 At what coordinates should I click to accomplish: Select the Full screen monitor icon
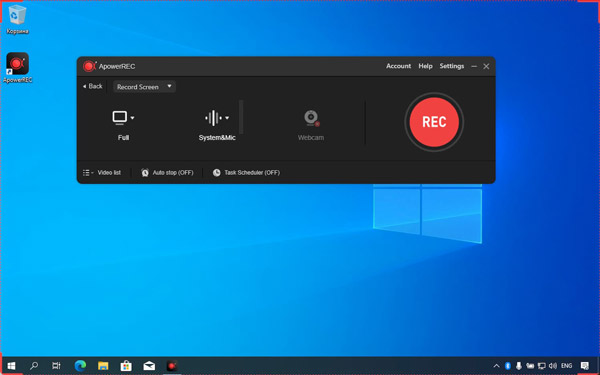pyautogui.click(x=119, y=117)
